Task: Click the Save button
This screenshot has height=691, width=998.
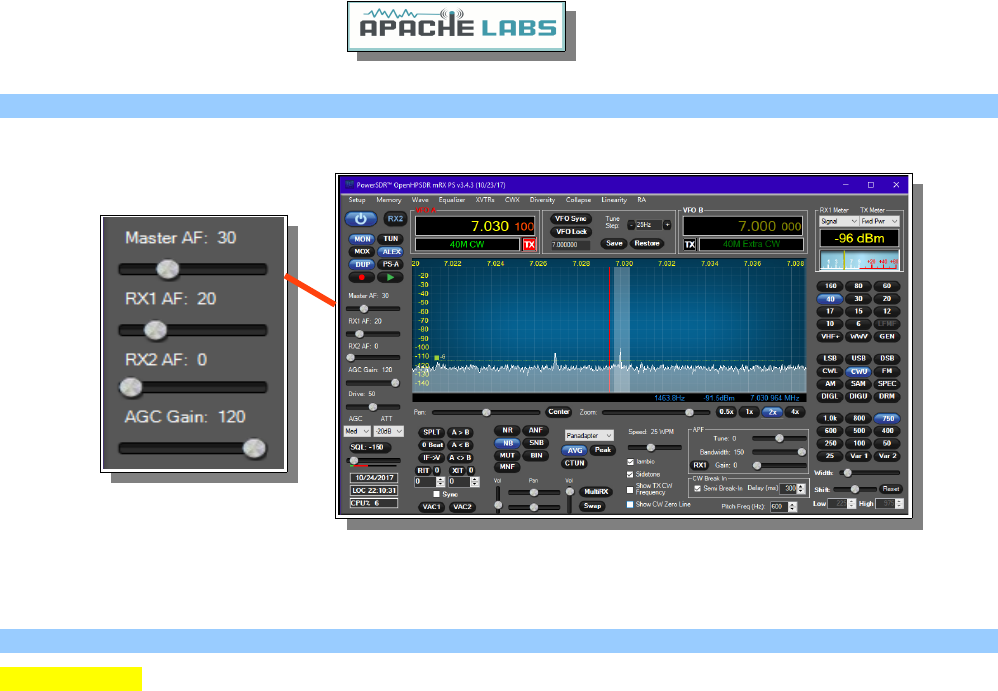Action: point(614,244)
